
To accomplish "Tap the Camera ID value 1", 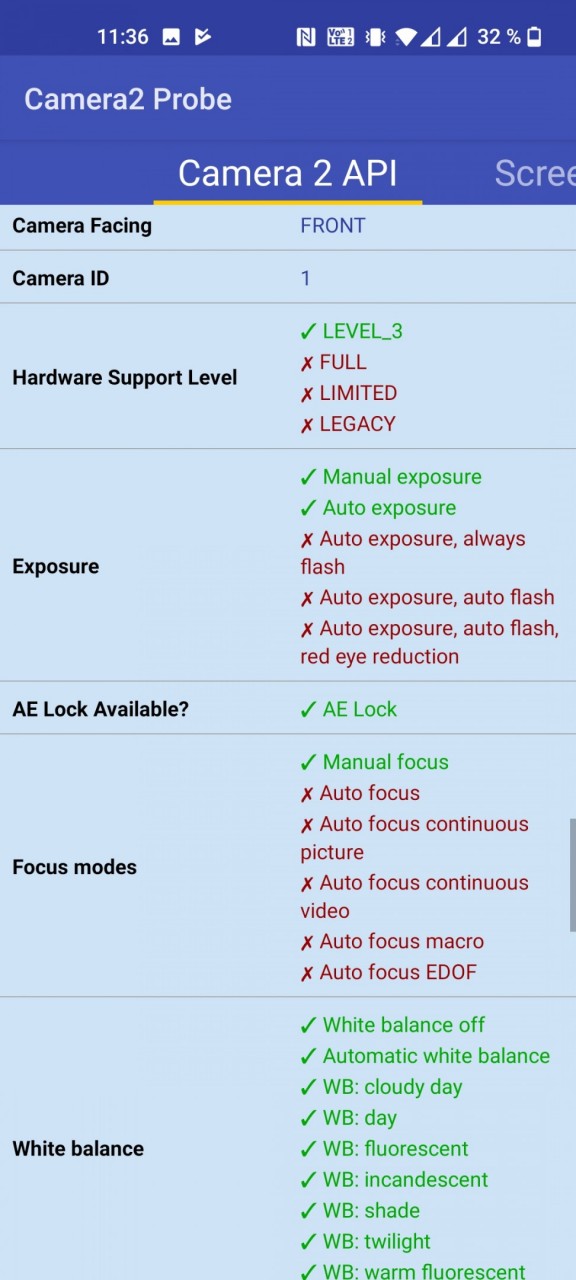I will point(306,278).
